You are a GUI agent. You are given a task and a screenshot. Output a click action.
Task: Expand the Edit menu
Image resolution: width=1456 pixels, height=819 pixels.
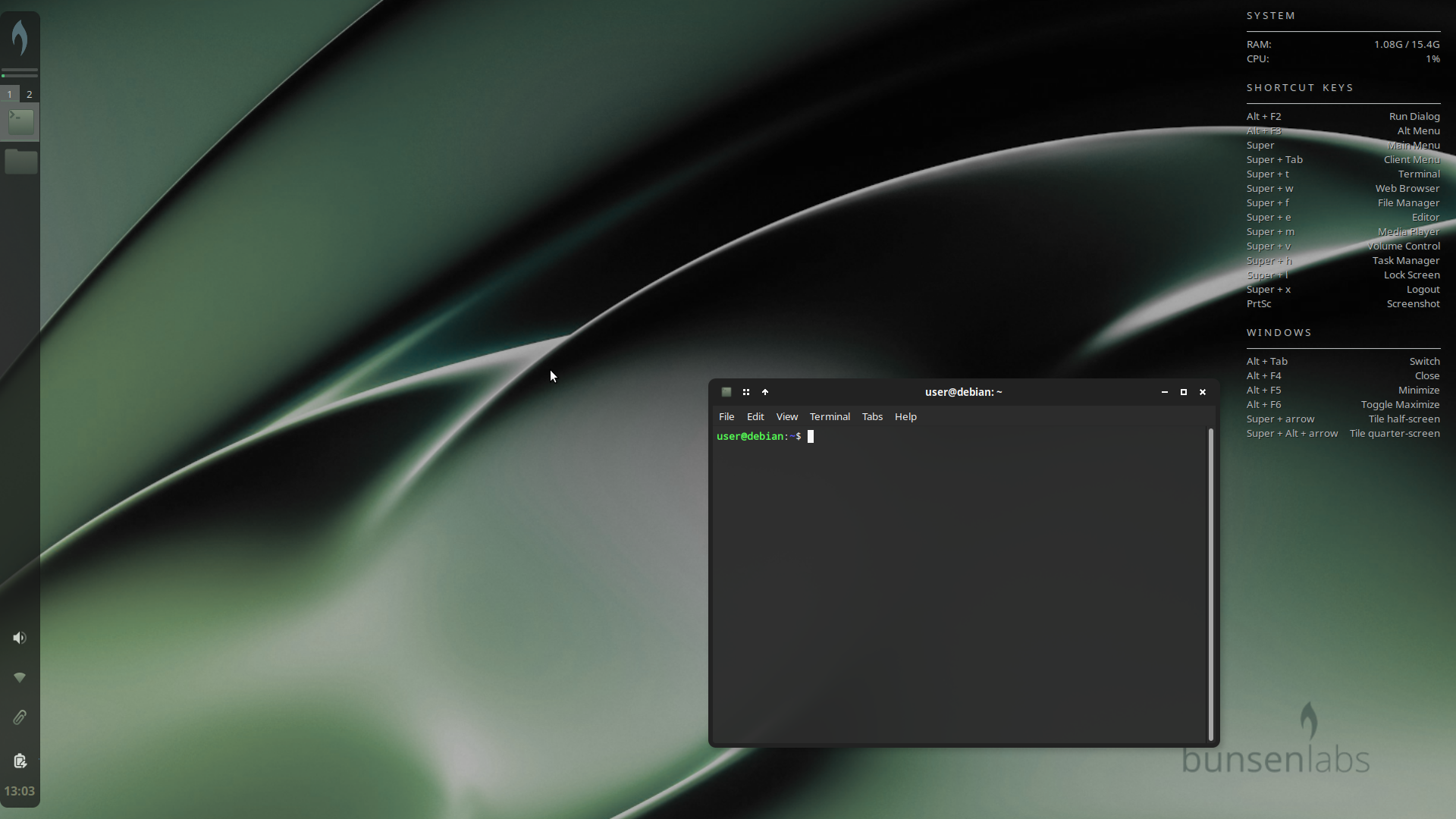point(755,416)
